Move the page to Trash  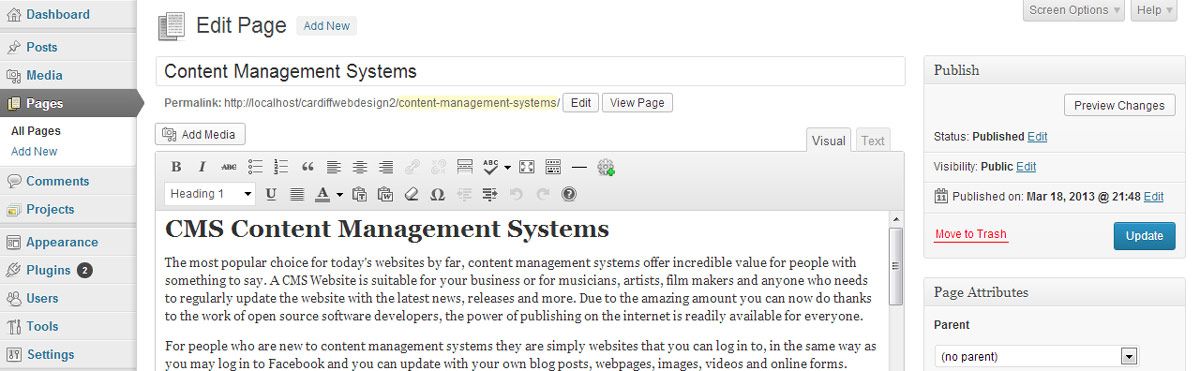970,235
